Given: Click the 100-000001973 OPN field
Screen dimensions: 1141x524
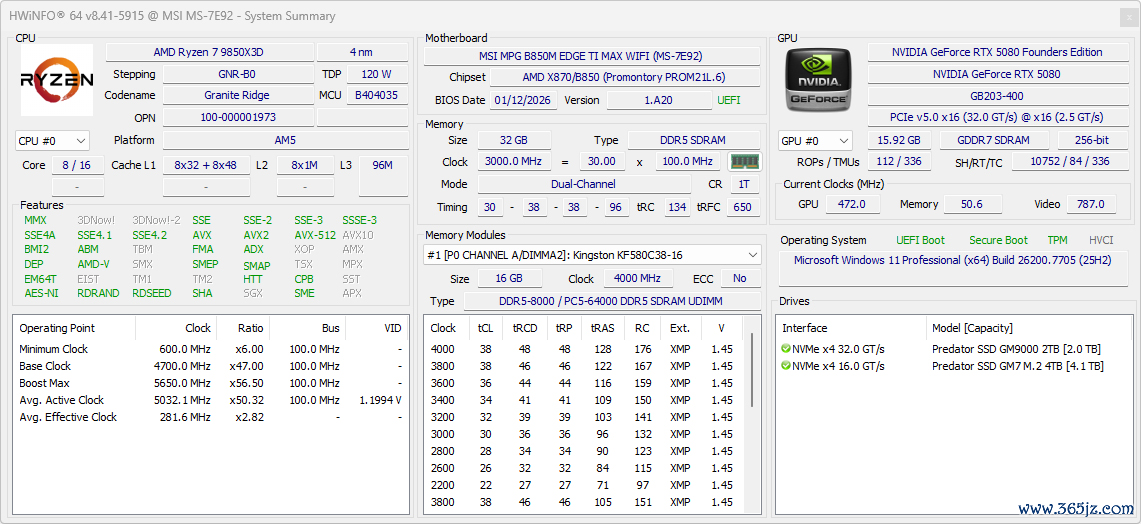Looking at the screenshot, I should (x=237, y=117).
